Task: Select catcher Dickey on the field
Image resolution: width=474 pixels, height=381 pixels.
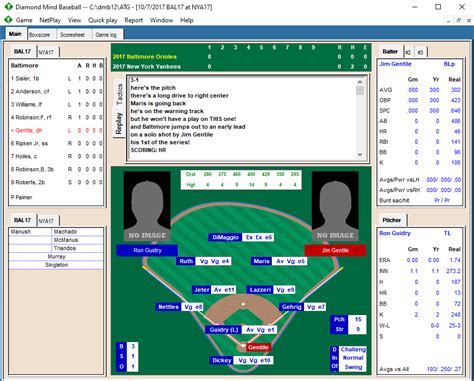Action: pos(241,360)
